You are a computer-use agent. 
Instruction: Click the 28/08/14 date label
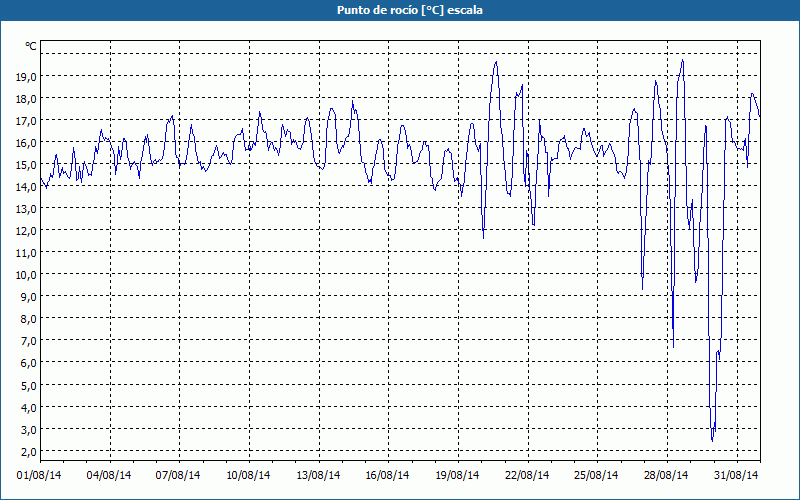point(666,475)
